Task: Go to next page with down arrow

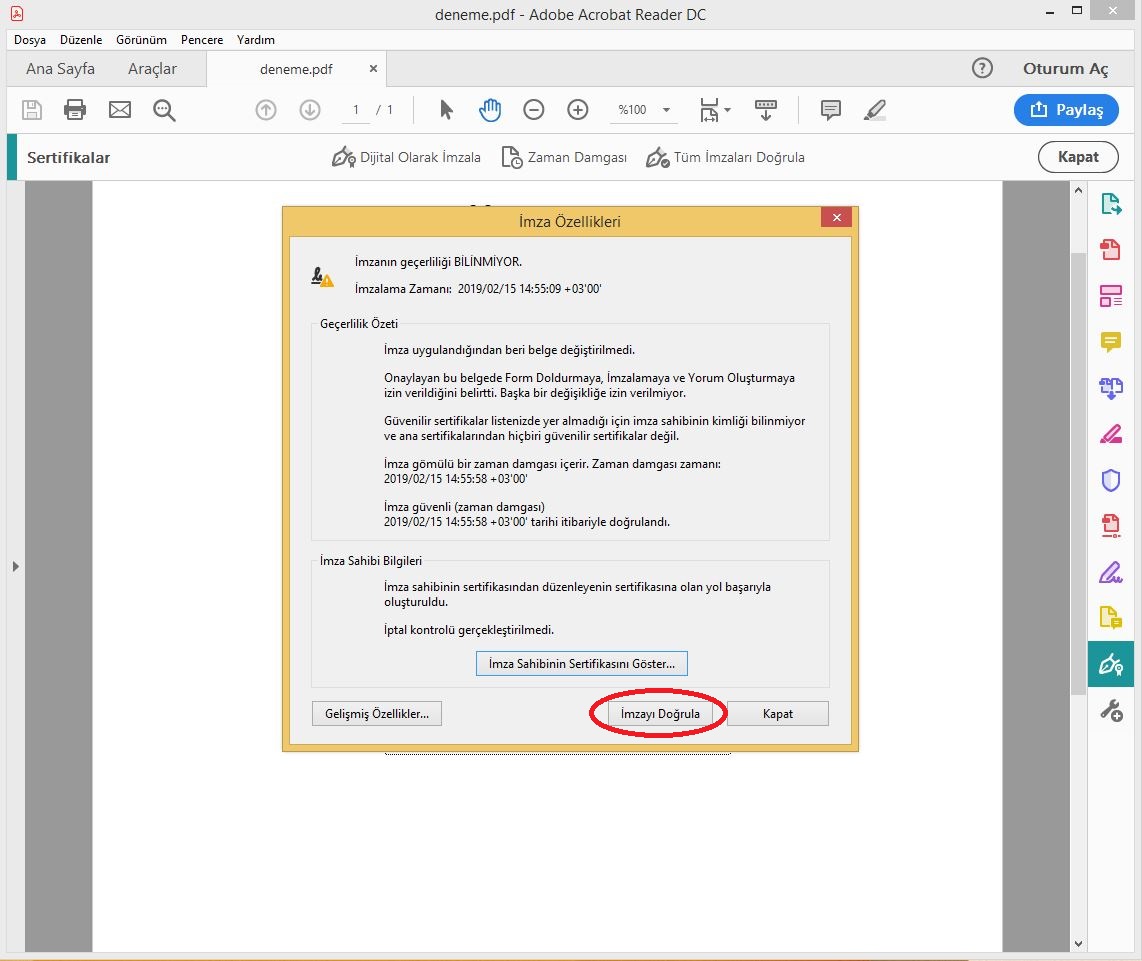Action: click(310, 110)
